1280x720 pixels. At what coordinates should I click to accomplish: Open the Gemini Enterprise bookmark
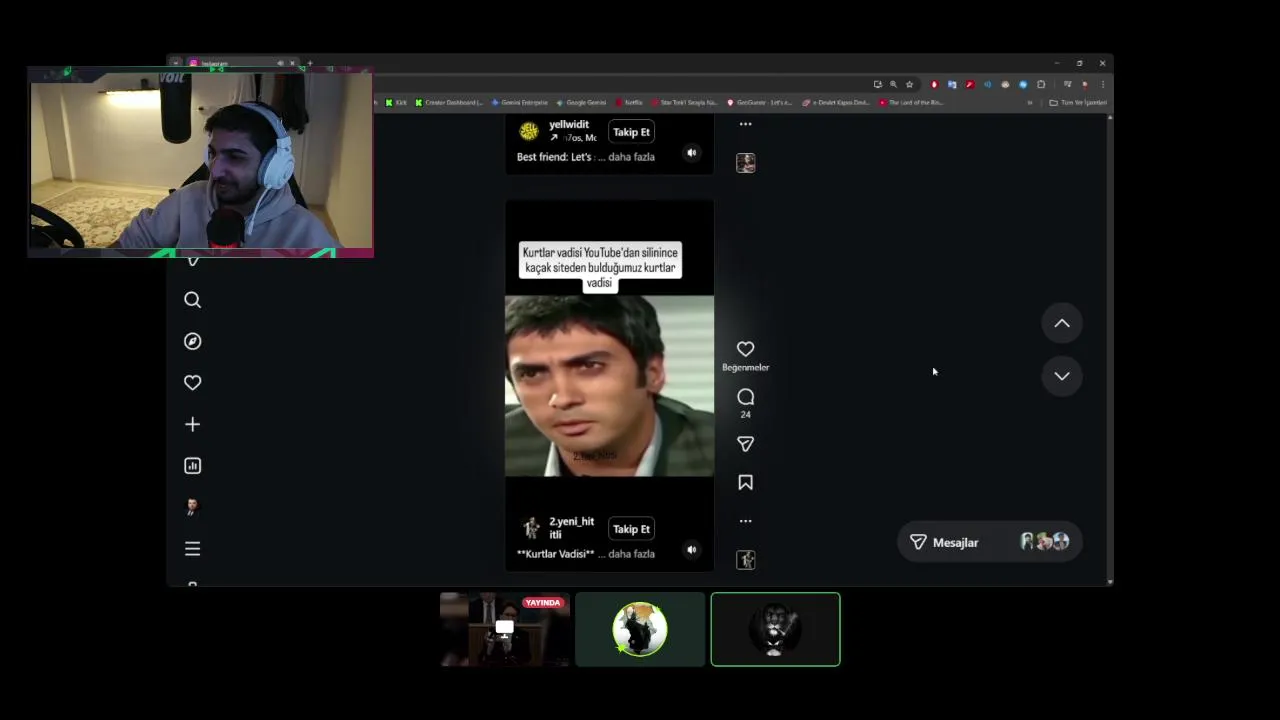(x=519, y=102)
